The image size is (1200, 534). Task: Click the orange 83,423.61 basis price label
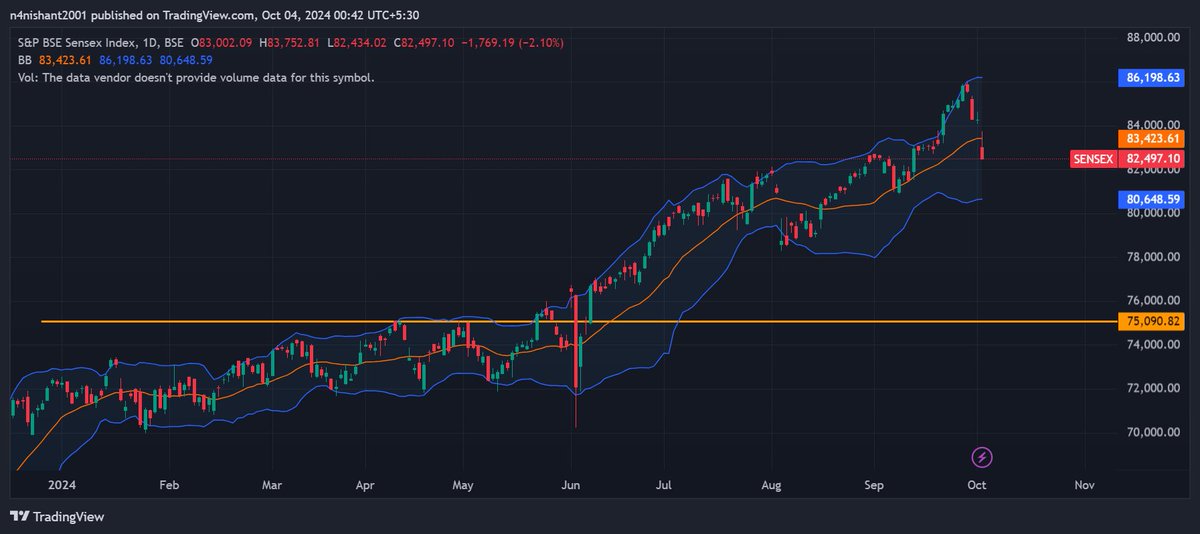pyautogui.click(x=1152, y=139)
